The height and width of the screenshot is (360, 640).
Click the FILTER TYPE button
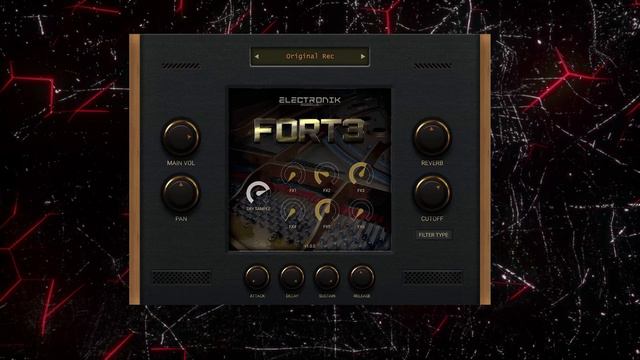[x=433, y=235]
